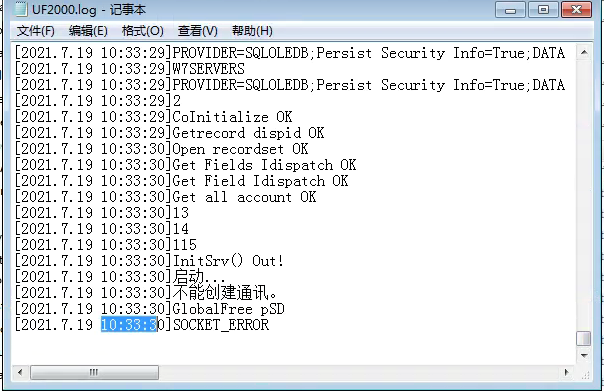Viewport: 604px width, 391px height.
Task: Click the vertical scrollbar down arrow
Action: click(584, 355)
